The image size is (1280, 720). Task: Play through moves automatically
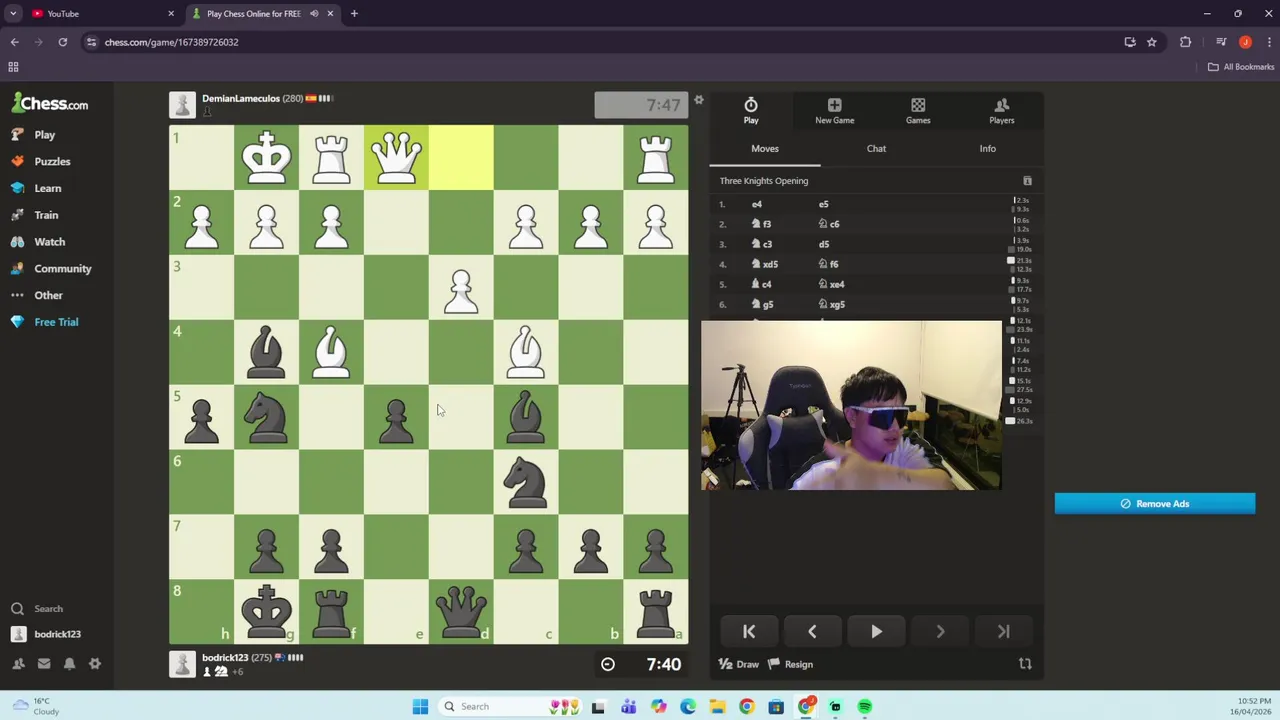pos(876,632)
